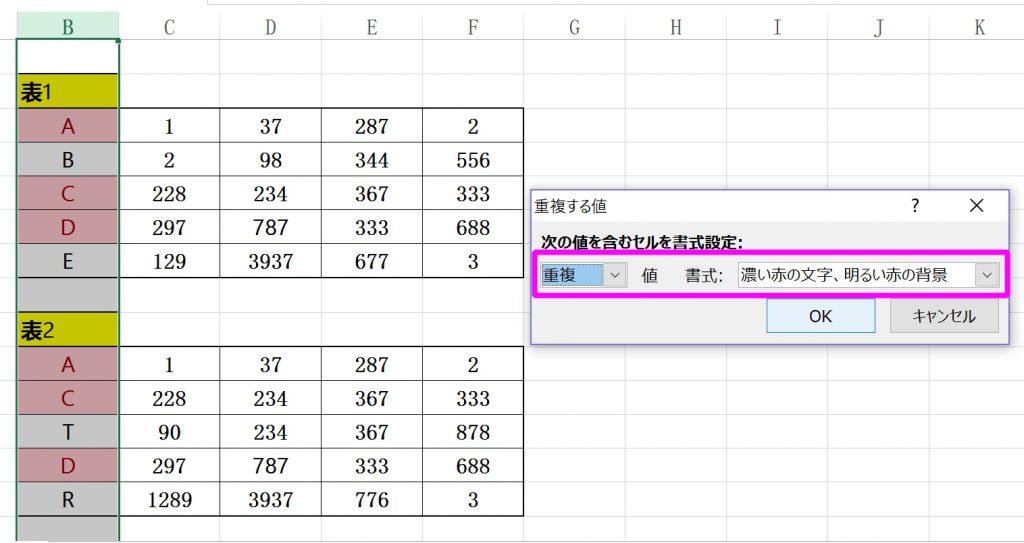Click cell labeled T in table 2
Image resolution: width=1024 pixels, height=543 pixels.
tap(68, 433)
